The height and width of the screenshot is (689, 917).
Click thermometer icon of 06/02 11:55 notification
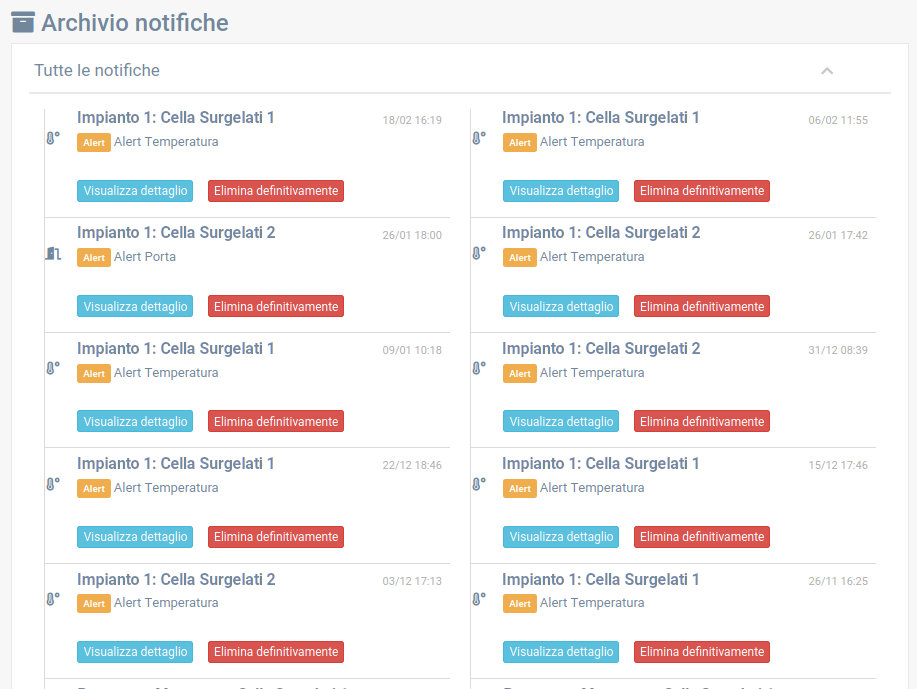[x=478, y=138]
